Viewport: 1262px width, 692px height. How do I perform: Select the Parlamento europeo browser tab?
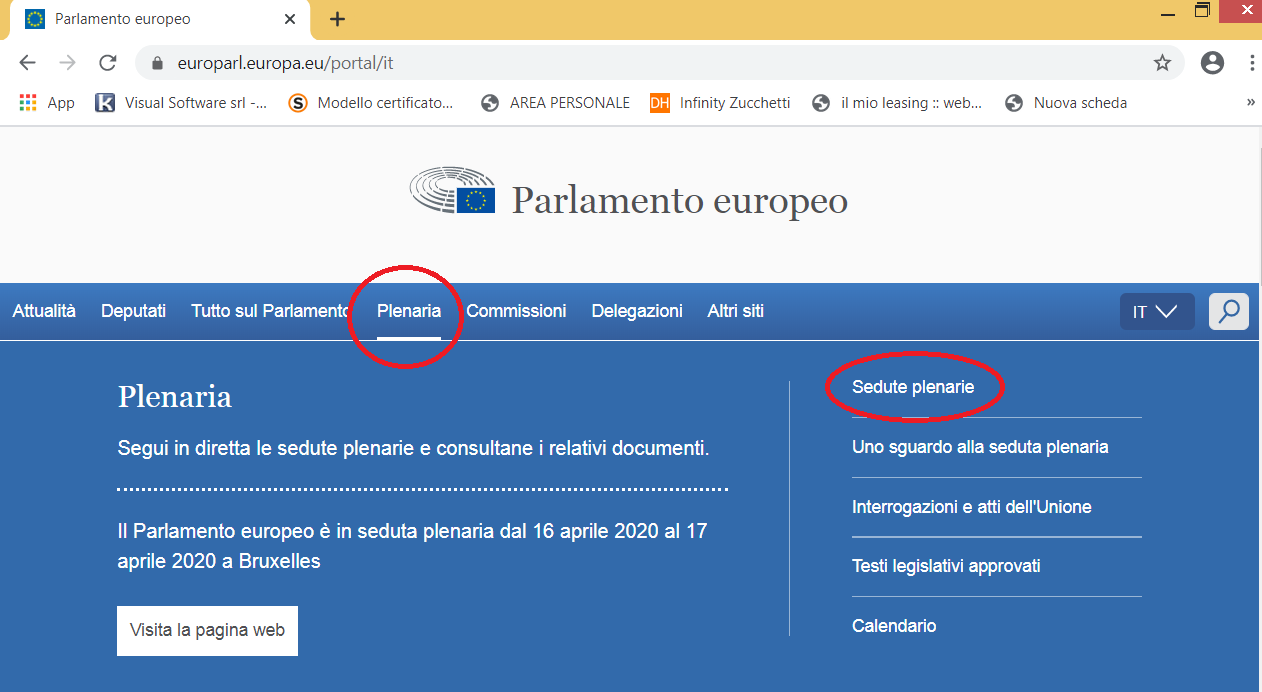pos(160,20)
